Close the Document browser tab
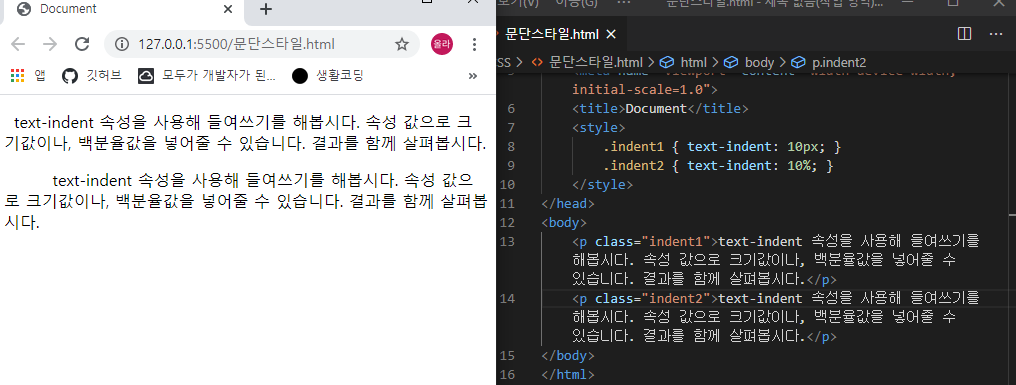 click(x=227, y=9)
